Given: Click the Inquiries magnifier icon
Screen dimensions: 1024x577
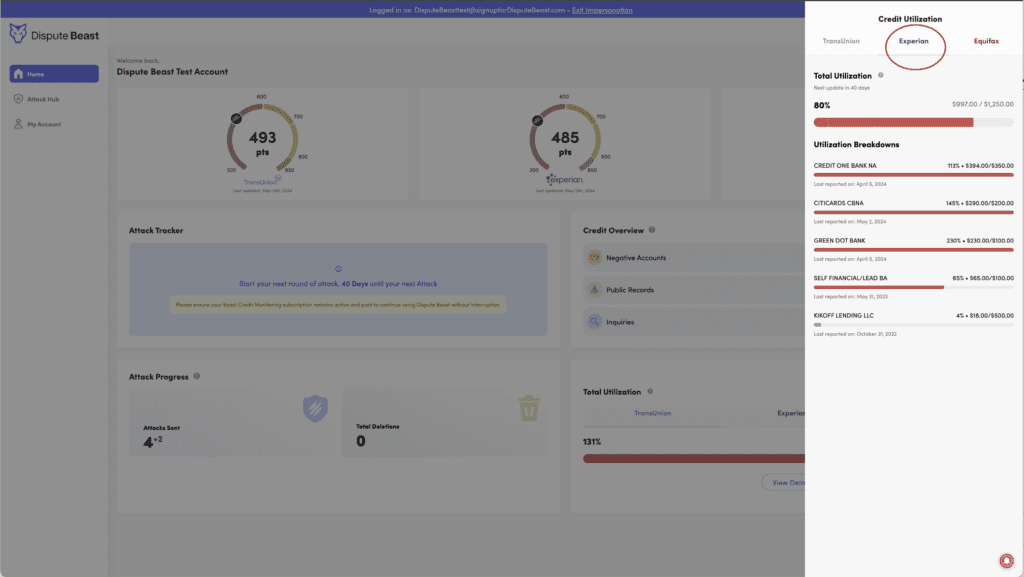Looking at the screenshot, I should tap(594, 322).
